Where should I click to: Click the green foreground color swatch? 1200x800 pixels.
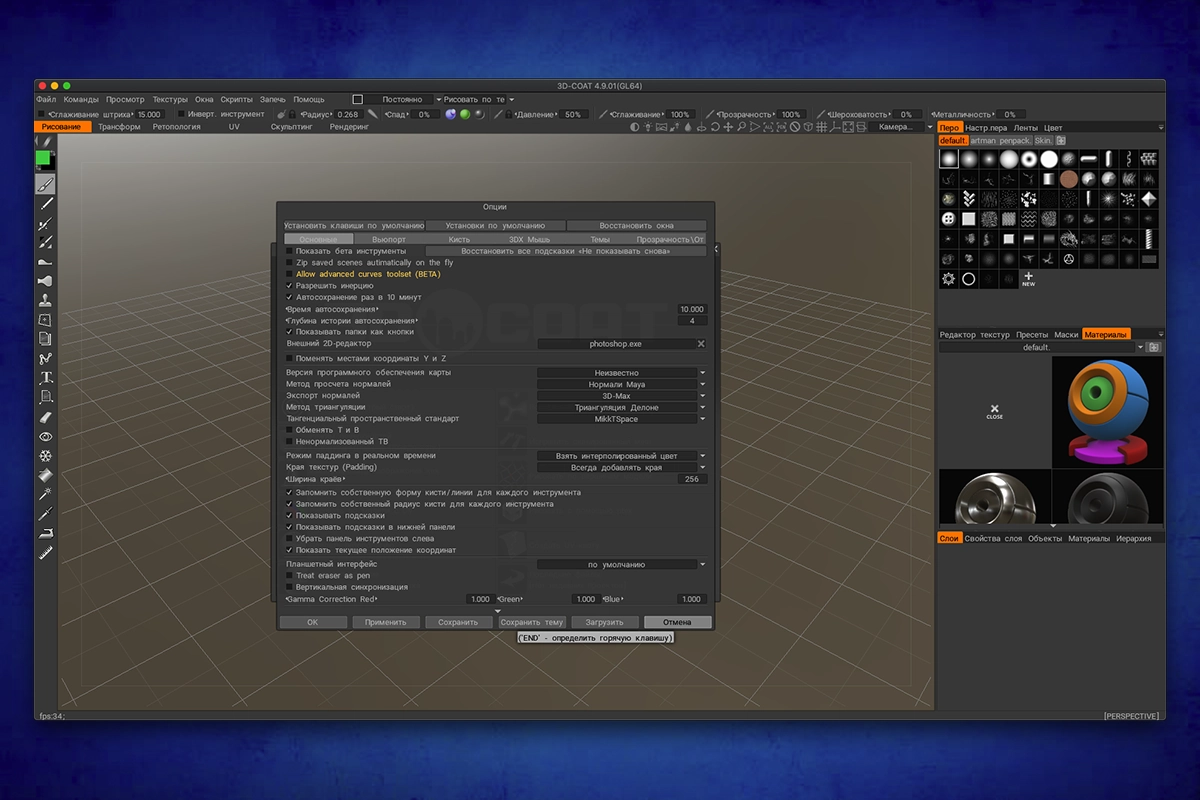(x=43, y=158)
